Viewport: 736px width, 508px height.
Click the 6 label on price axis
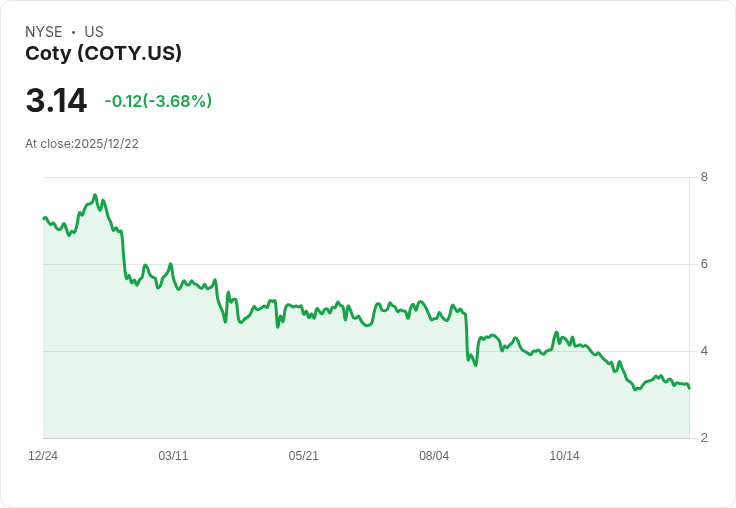[x=704, y=264]
